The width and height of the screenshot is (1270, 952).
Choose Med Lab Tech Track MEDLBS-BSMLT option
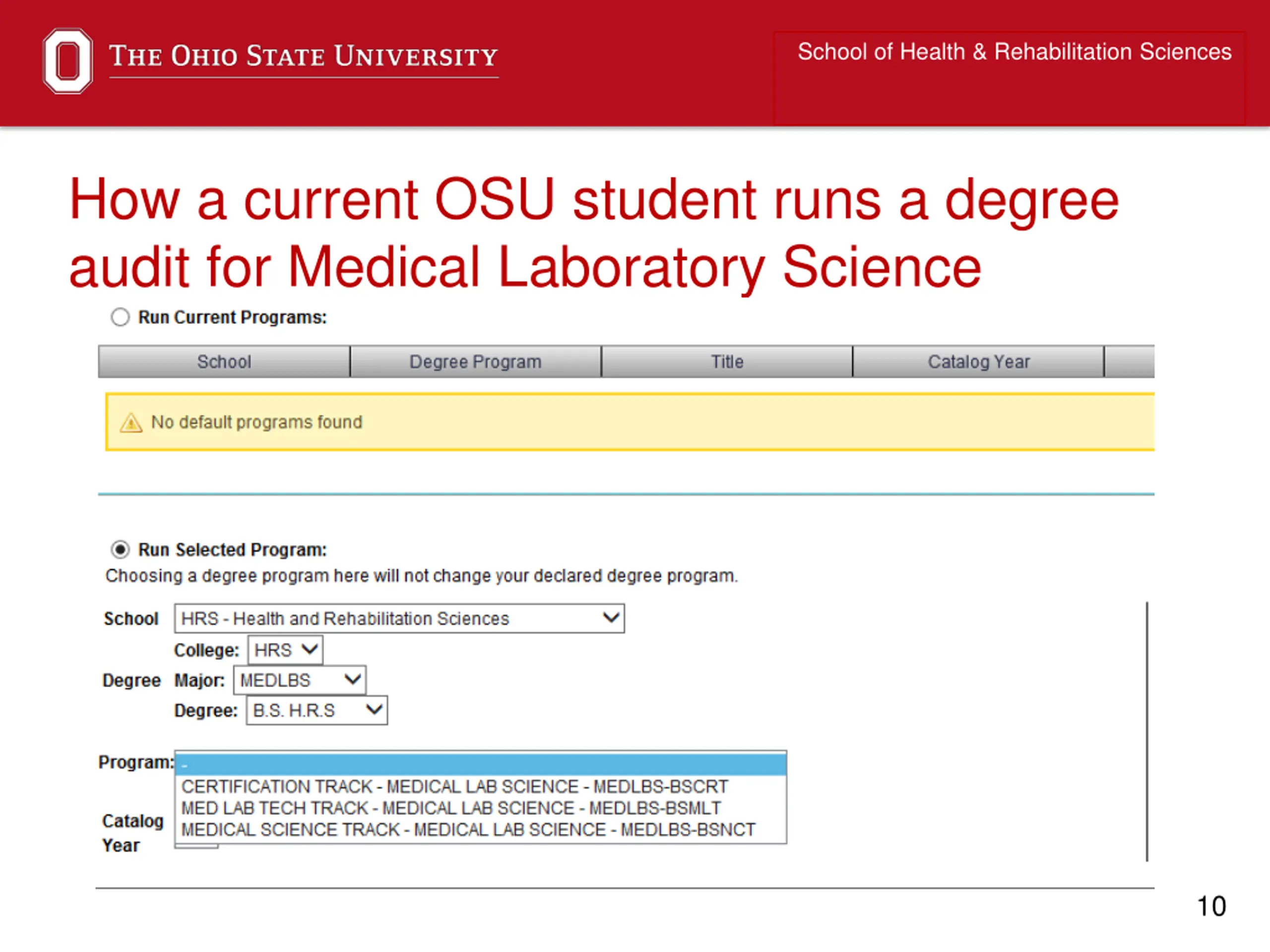450,808
